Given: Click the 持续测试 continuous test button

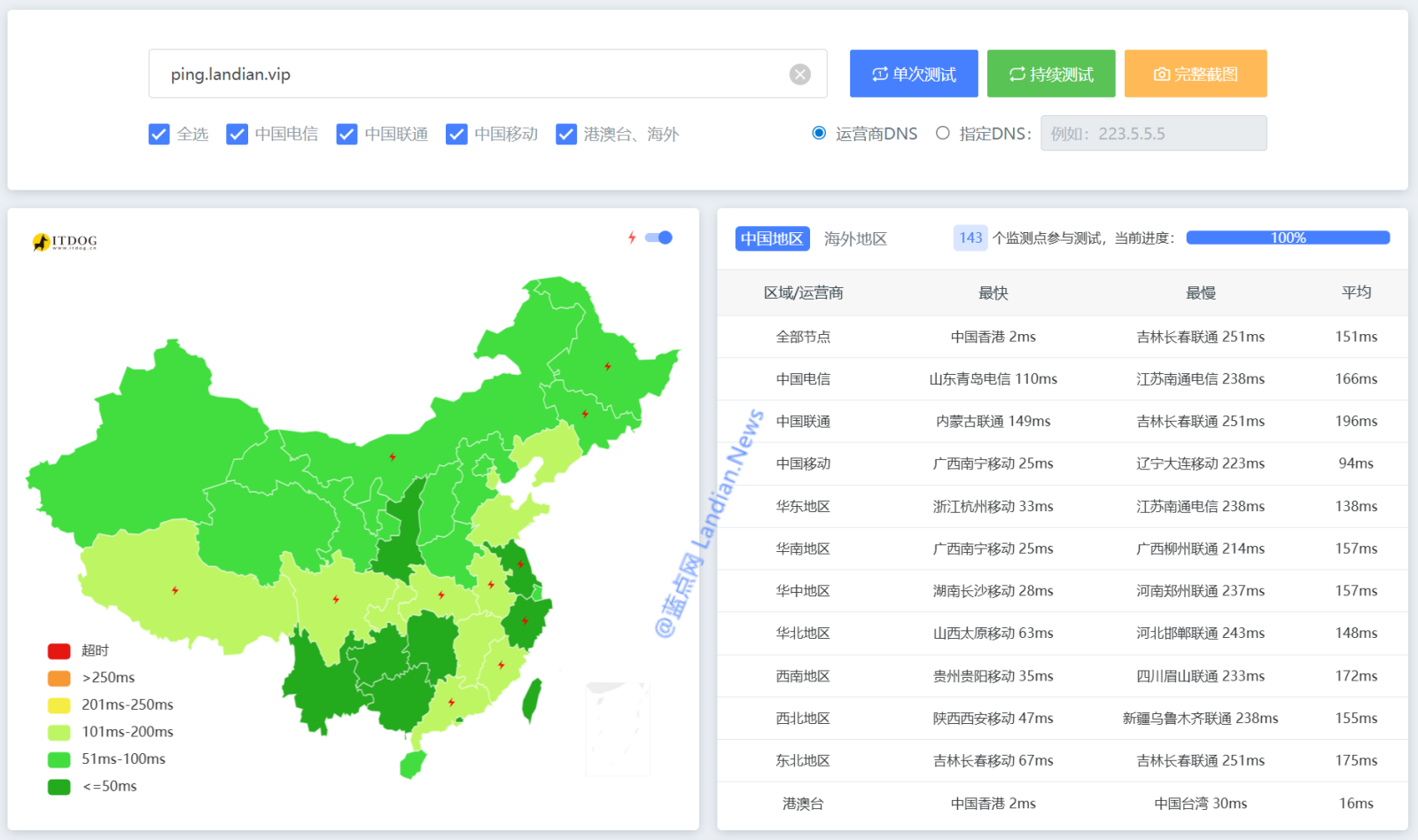Looking at the screenshot, I should [x=1051, y=74].
